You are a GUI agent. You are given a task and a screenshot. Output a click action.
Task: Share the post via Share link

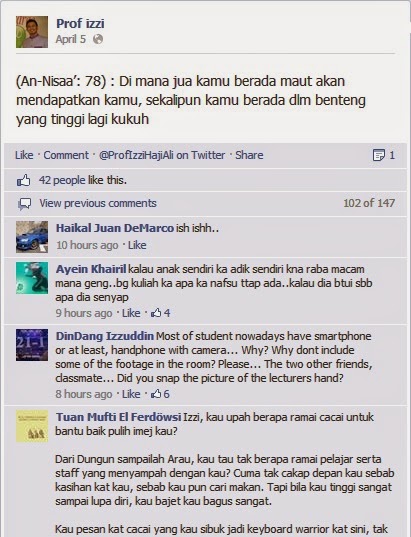tap(249, 155)
